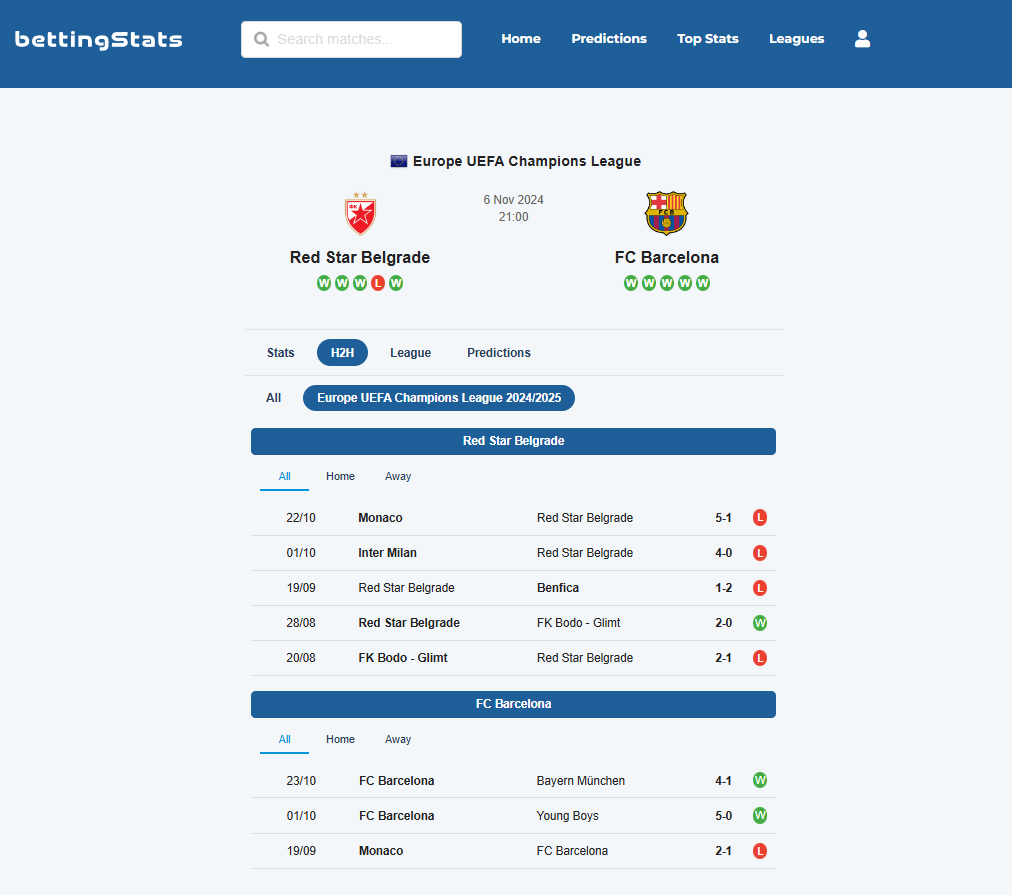
Task: Click the 5-1 score
Action: [724, 518]
